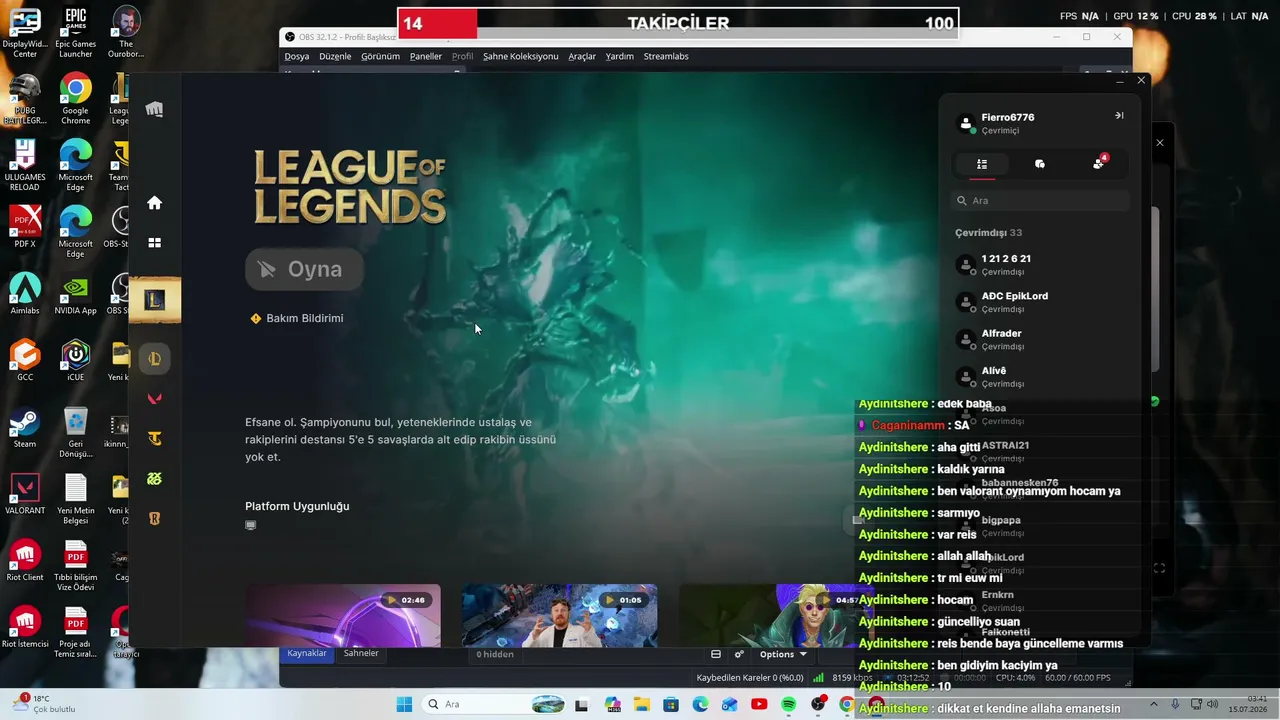Viewport: 1280px width, 720px height.
Task: Open File Explorer from the taskbar
Action: coord(641,704)
